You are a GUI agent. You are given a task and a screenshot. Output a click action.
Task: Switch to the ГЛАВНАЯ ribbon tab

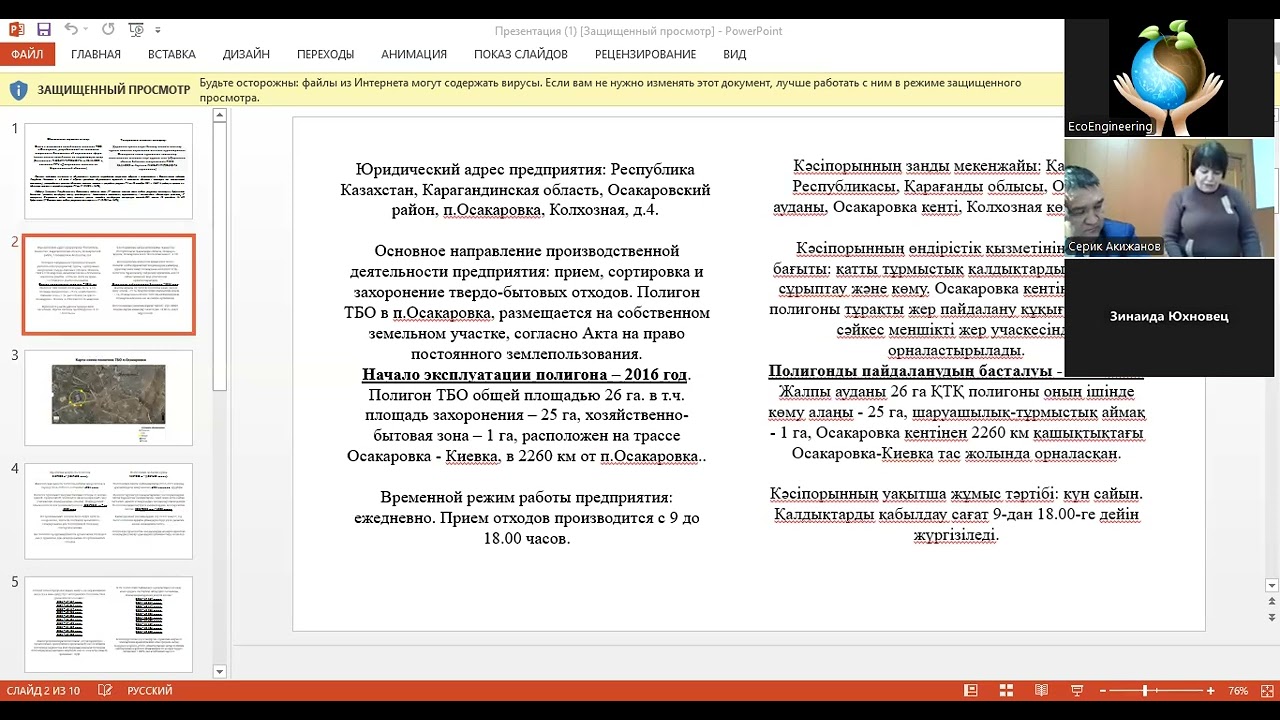[96, 54]
